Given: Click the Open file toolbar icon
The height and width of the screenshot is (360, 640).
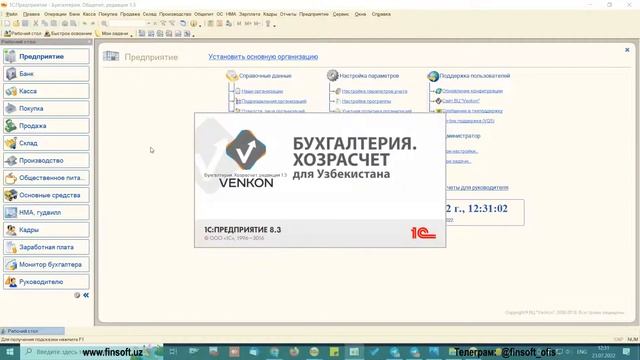Looking at the screenshot, I should 16,24.
